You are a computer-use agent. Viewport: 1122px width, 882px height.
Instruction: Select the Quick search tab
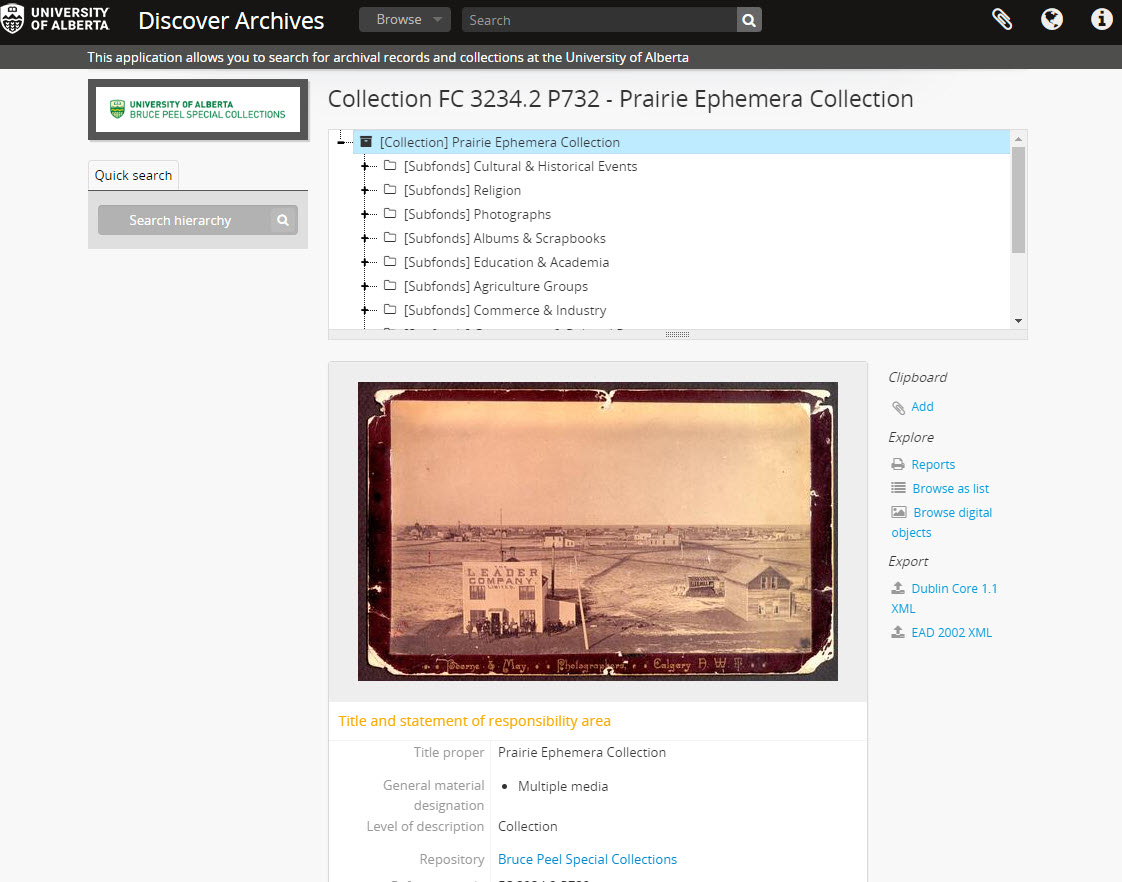133,175
